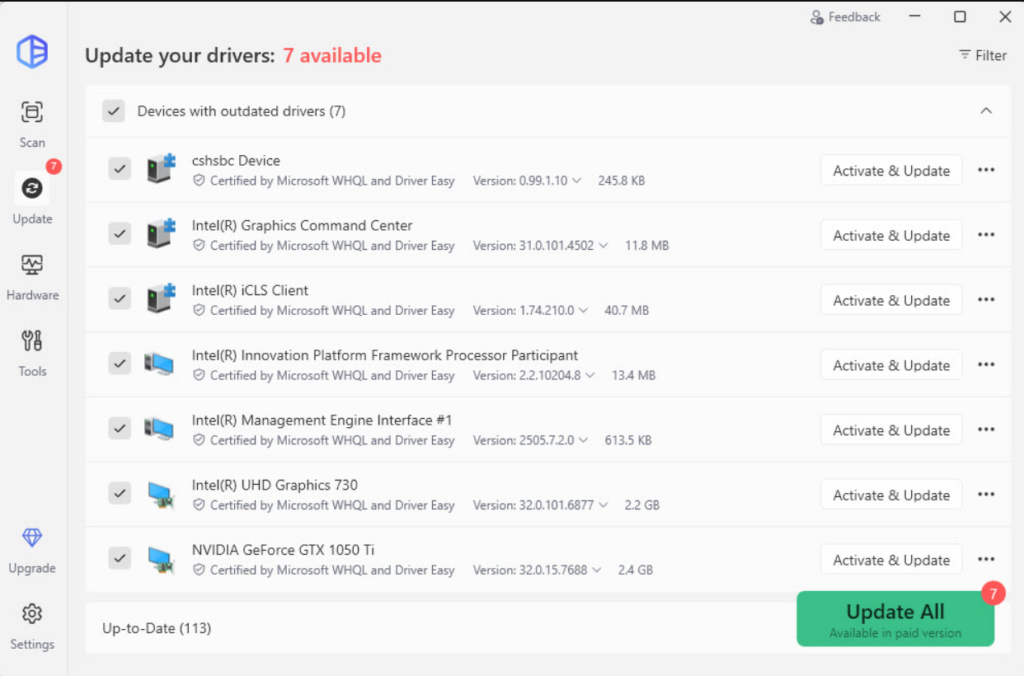This screenshot has height=676, width=1024.
Task: Open the Filter menu
Action: [x=981, y=55]
